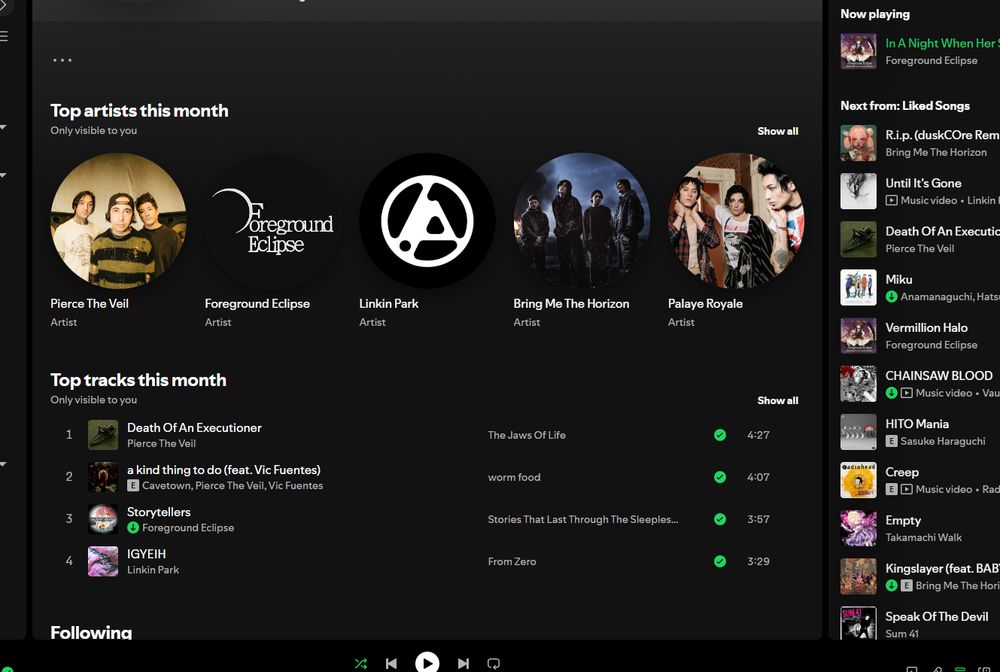Select Speak Of The Devil in queue
Screen dimensions: 1000x672
point(936,617)
